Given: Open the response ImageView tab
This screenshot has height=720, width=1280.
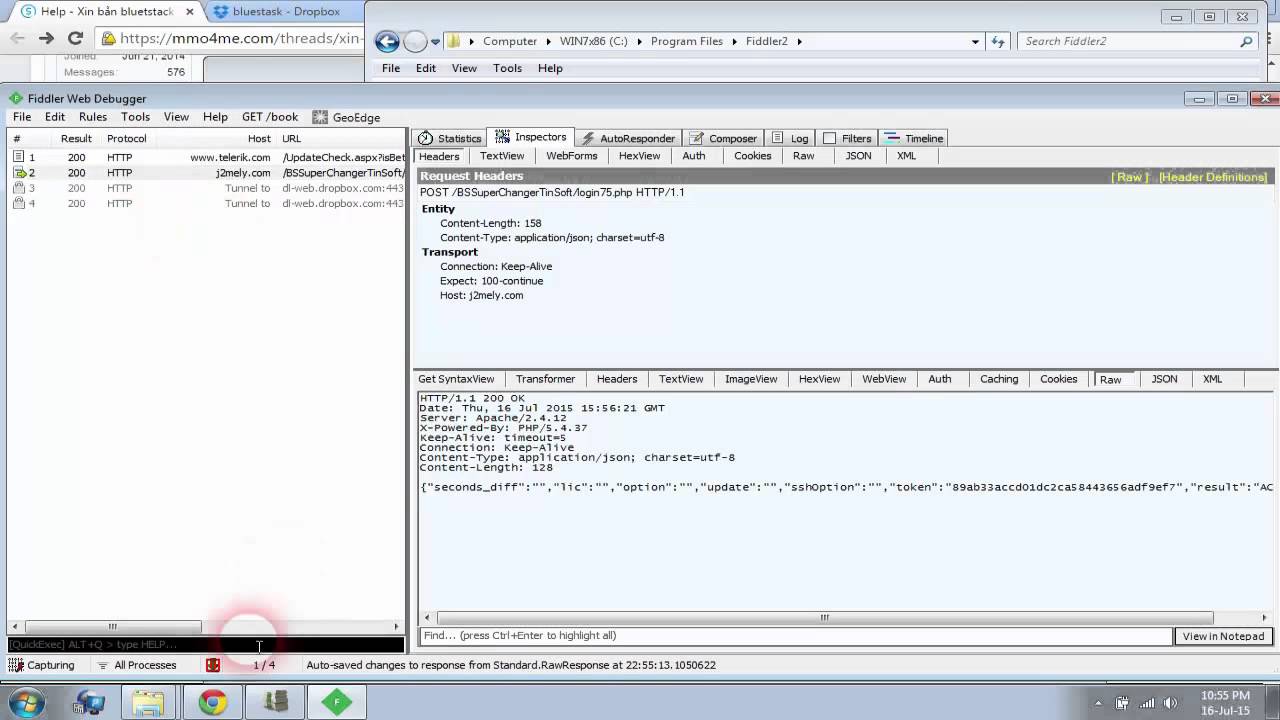Looking at the screenshot, I should 751,379.
